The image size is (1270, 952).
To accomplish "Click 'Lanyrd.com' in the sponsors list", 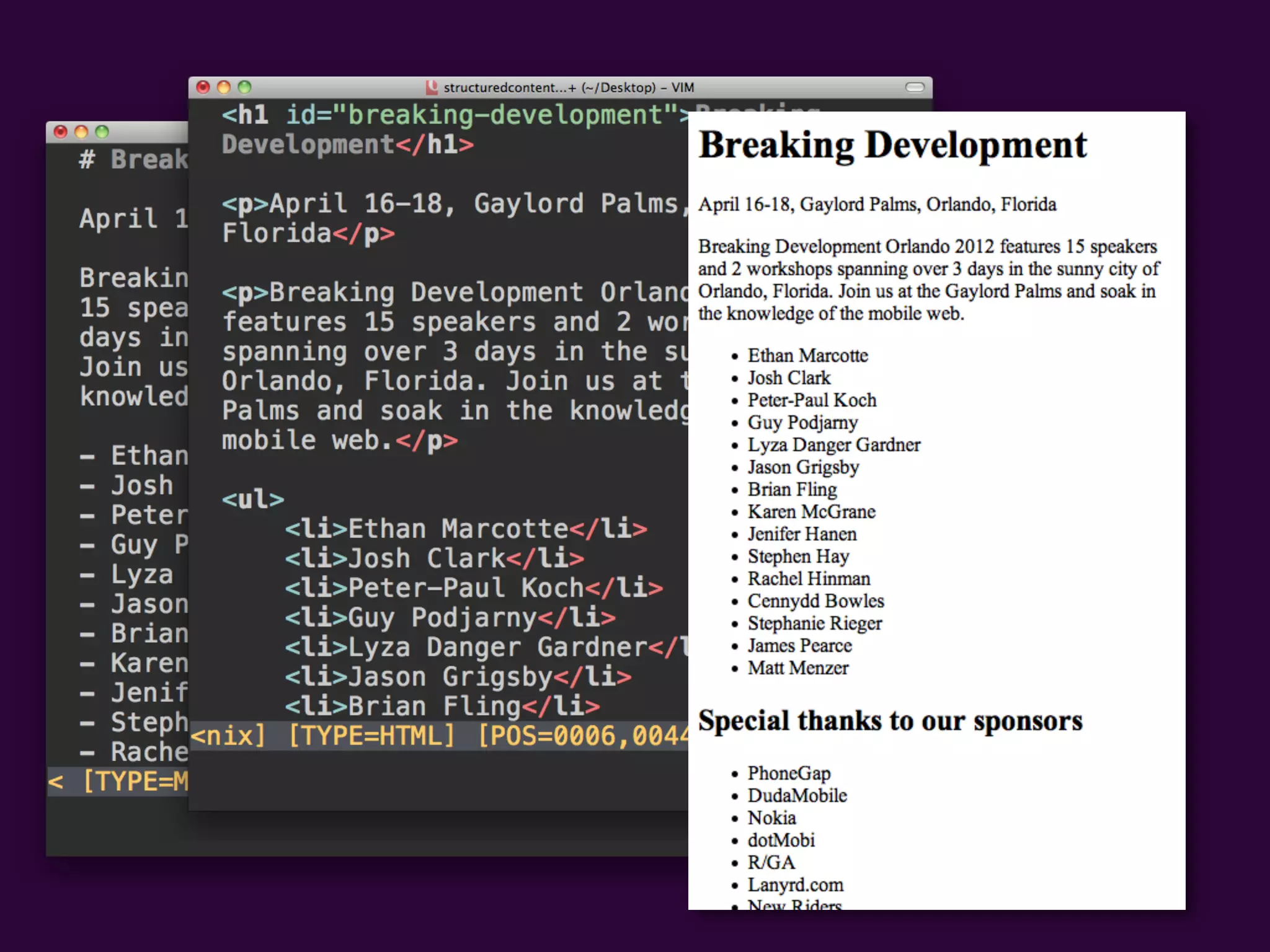I will (x=796, y=886).
